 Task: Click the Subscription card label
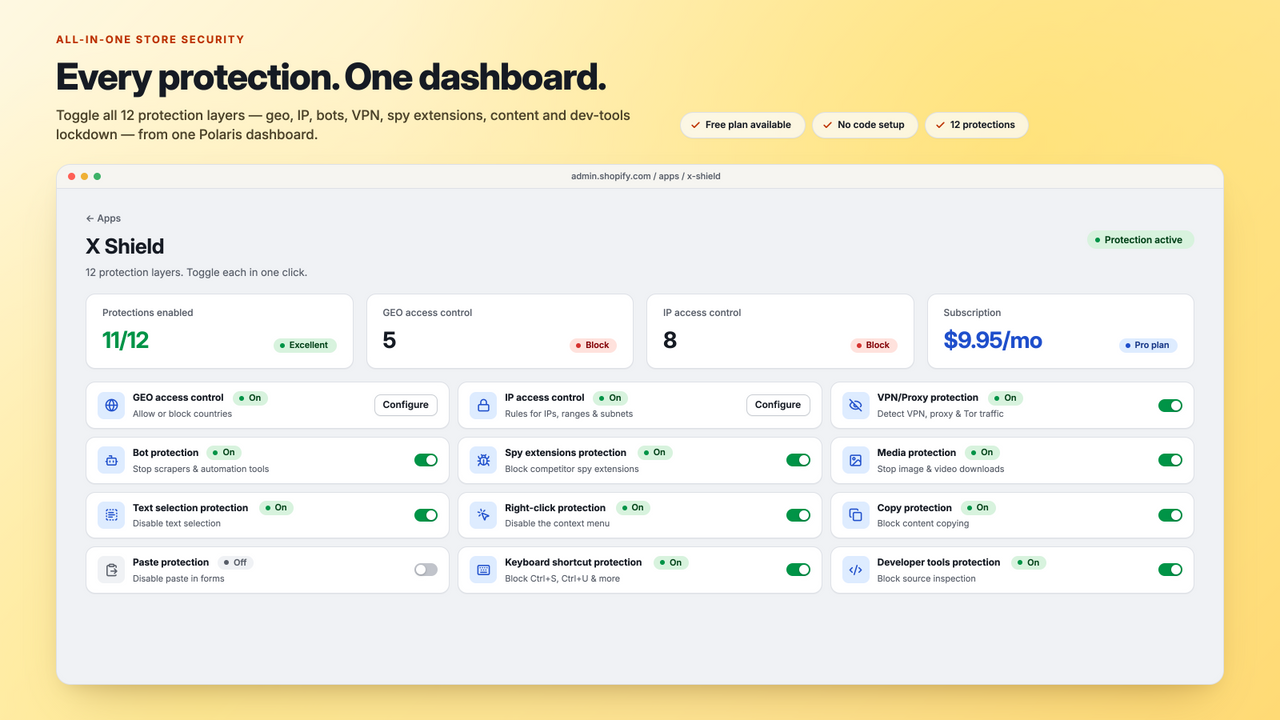[972, 313]
